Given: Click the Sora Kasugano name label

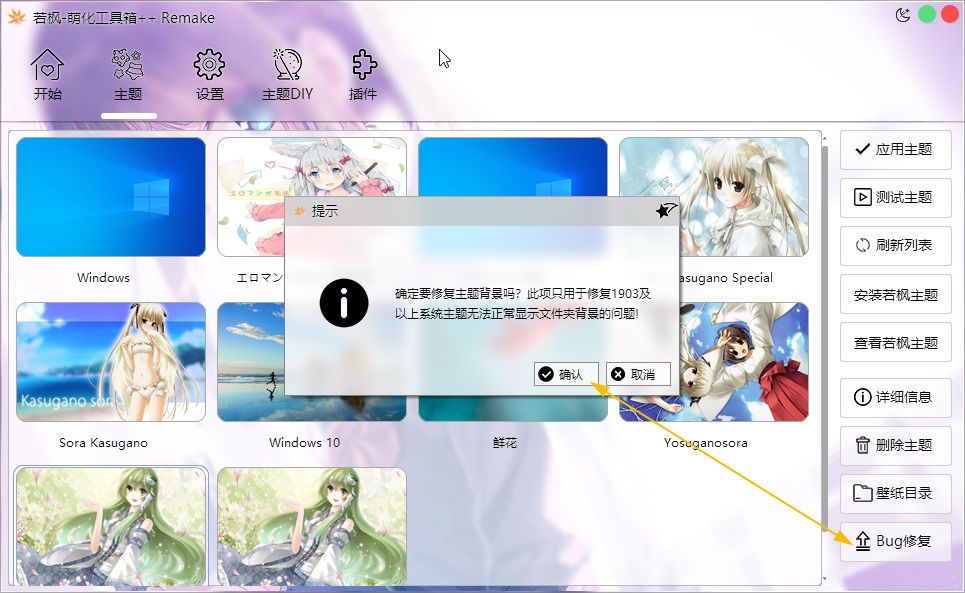Looking at the screenshot, I should (103, 442).
